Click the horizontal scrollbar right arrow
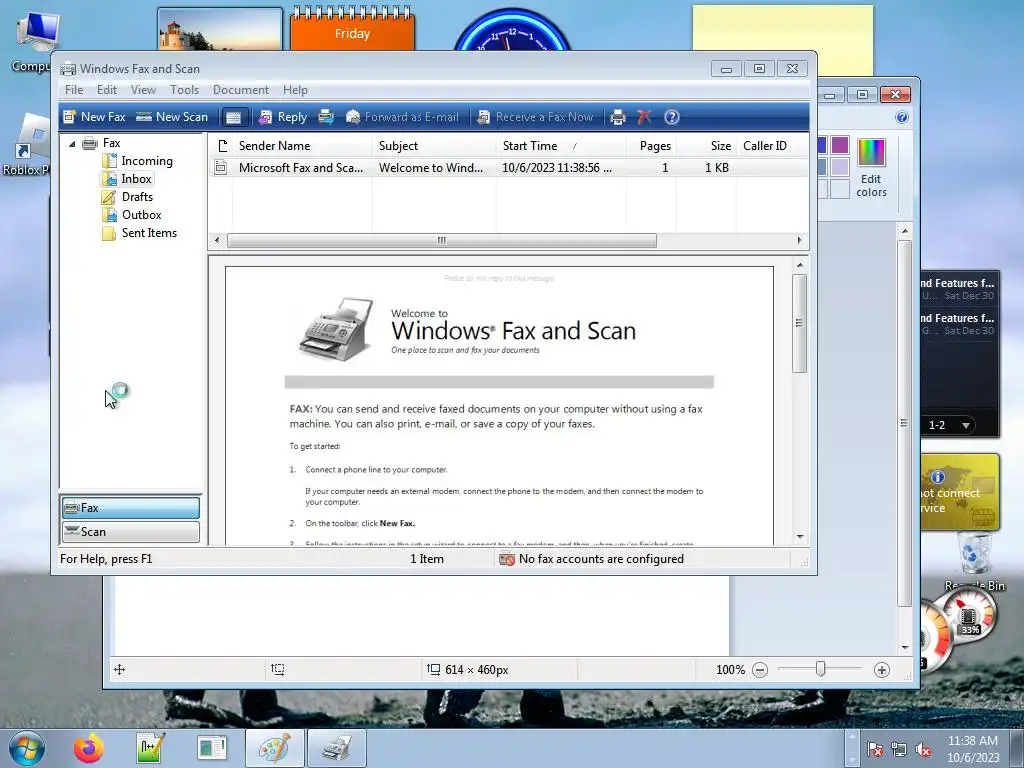 tap(799, 240)
